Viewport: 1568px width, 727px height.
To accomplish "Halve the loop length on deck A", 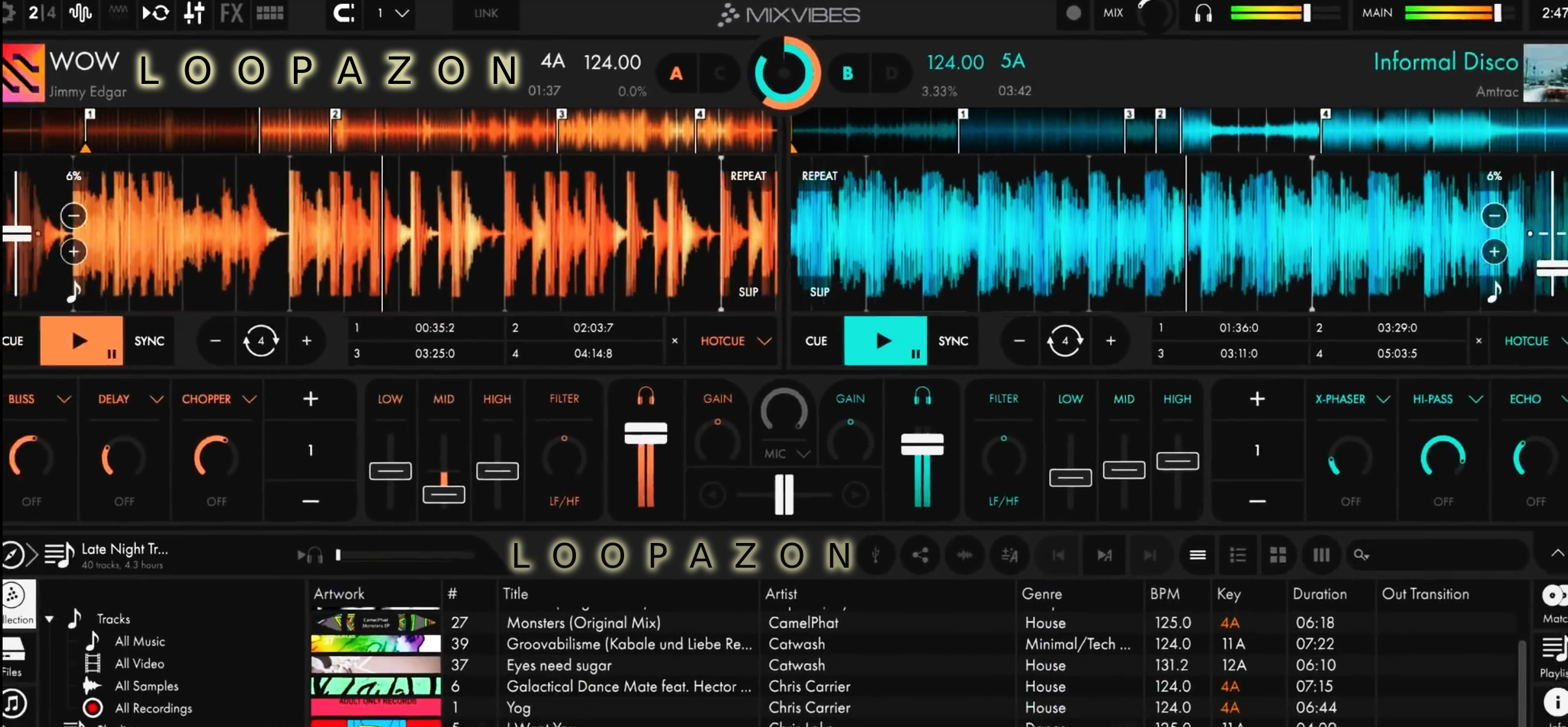I will pyautogui.click(x=215, y=341).
